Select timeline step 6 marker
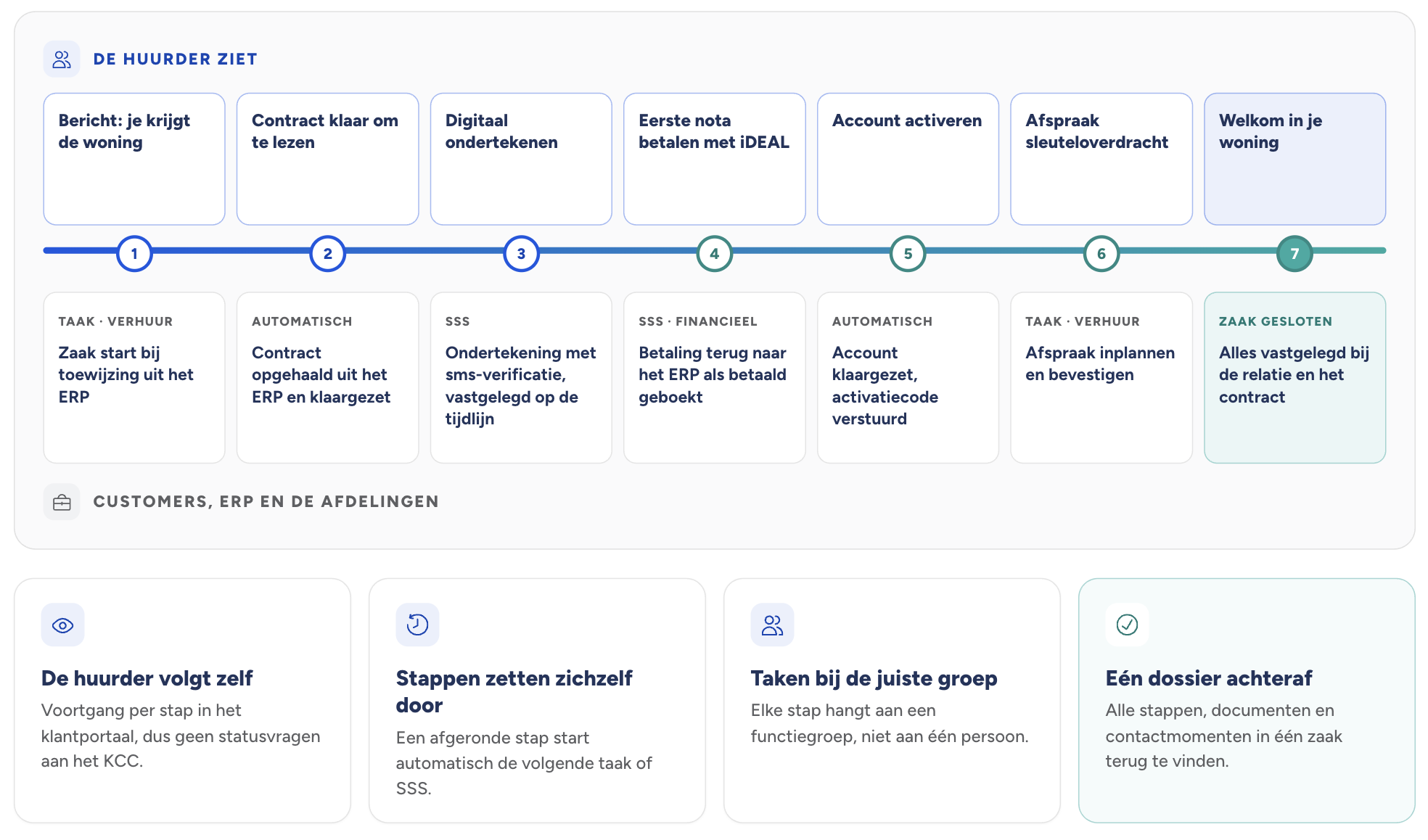The height and width of the screenshot is (840, 1428). tap(1101, 253)
